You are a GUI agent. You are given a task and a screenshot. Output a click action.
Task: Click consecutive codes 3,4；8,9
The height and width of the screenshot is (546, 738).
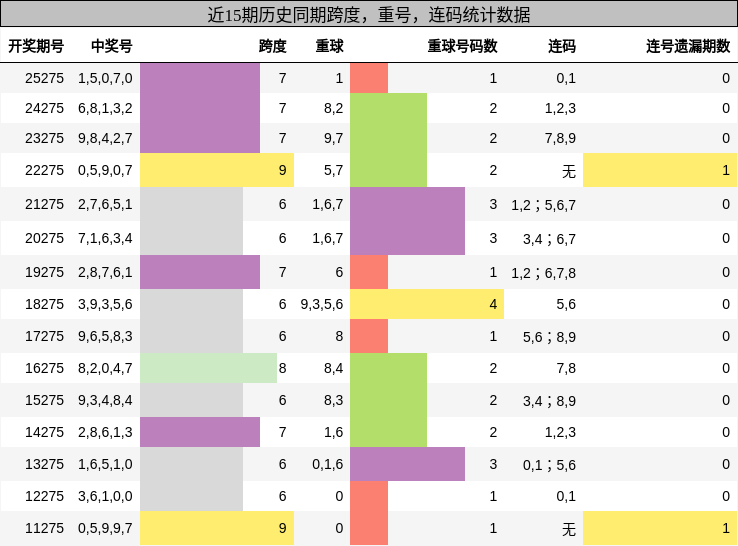[549, 401]
